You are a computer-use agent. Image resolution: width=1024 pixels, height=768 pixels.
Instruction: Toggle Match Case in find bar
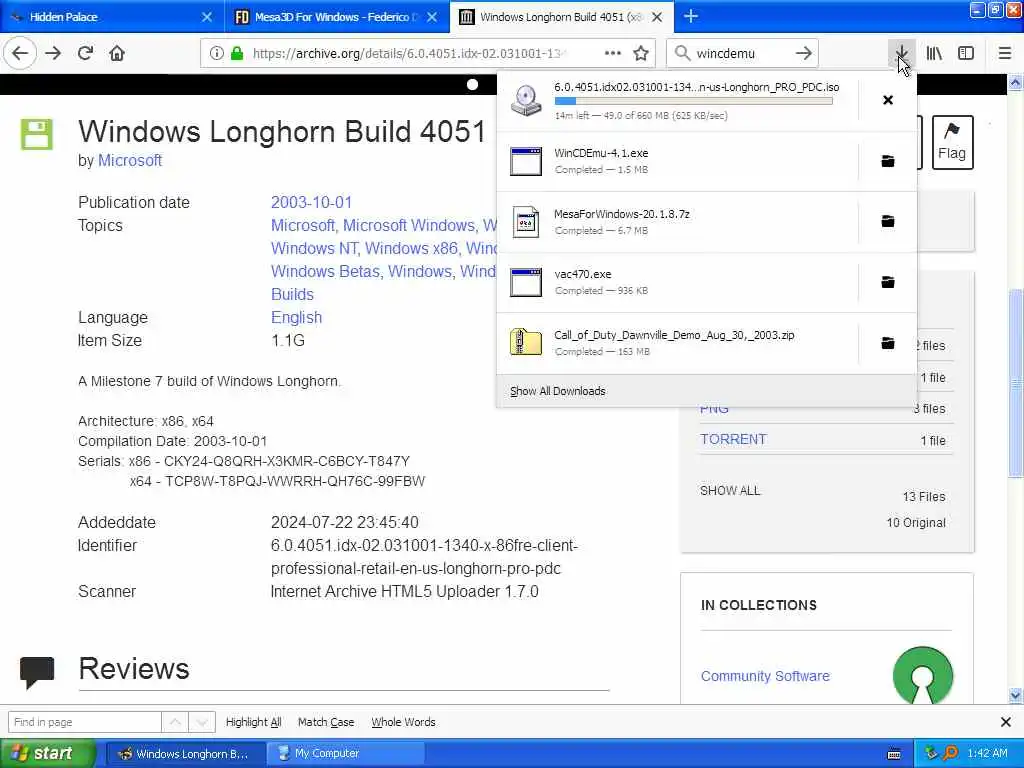326,722
